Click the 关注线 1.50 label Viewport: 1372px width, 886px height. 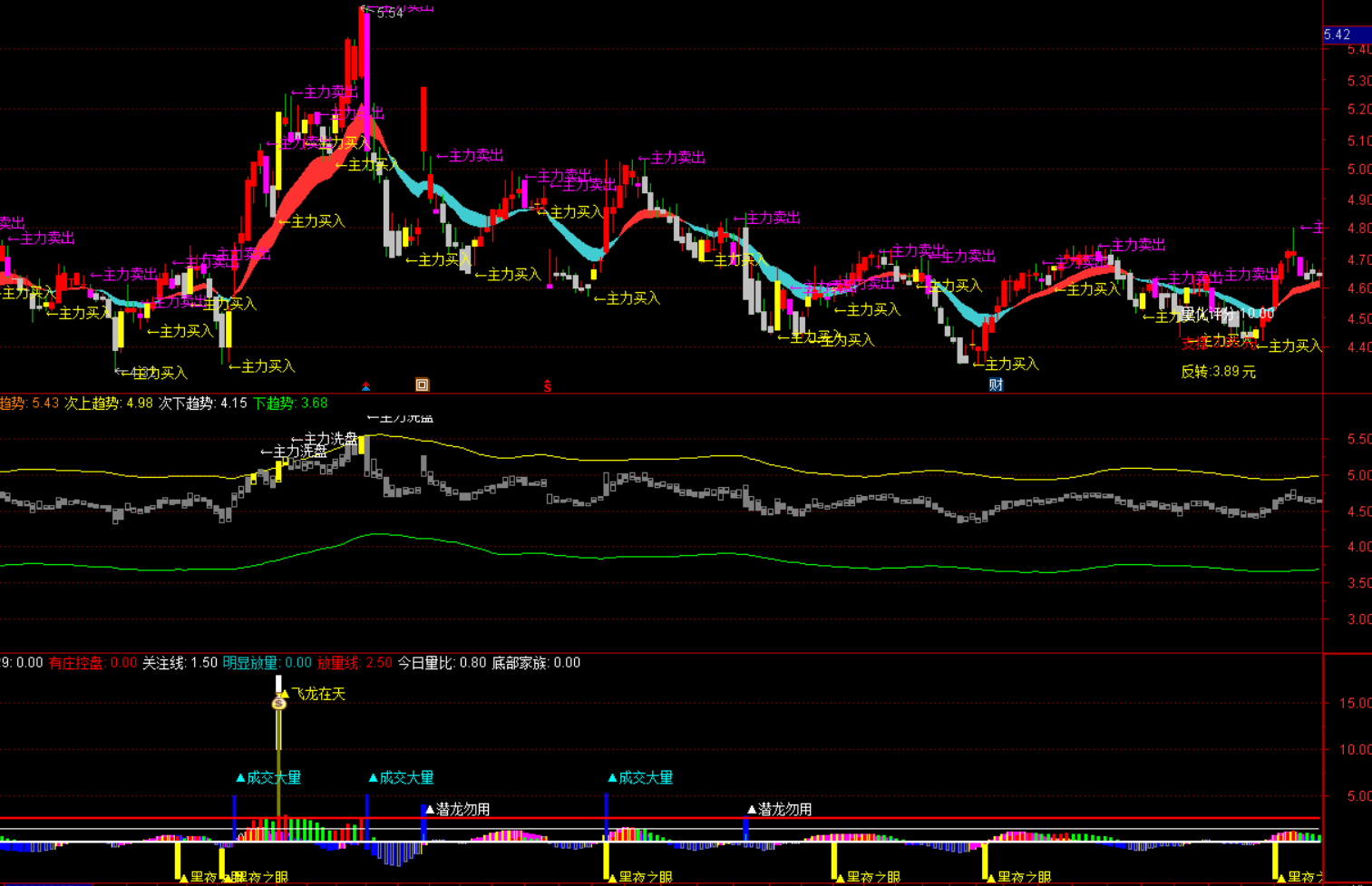180,663
